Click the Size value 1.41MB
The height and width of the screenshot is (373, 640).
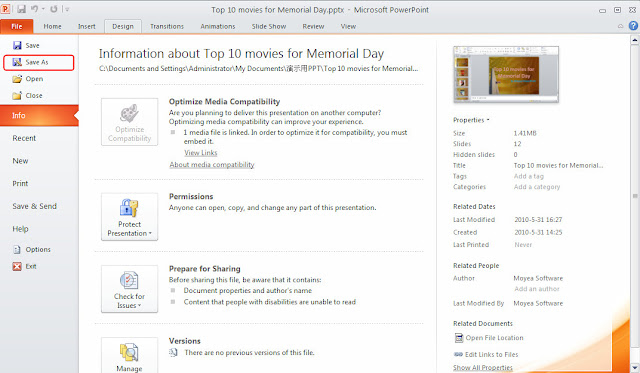(x=525, y=133)
